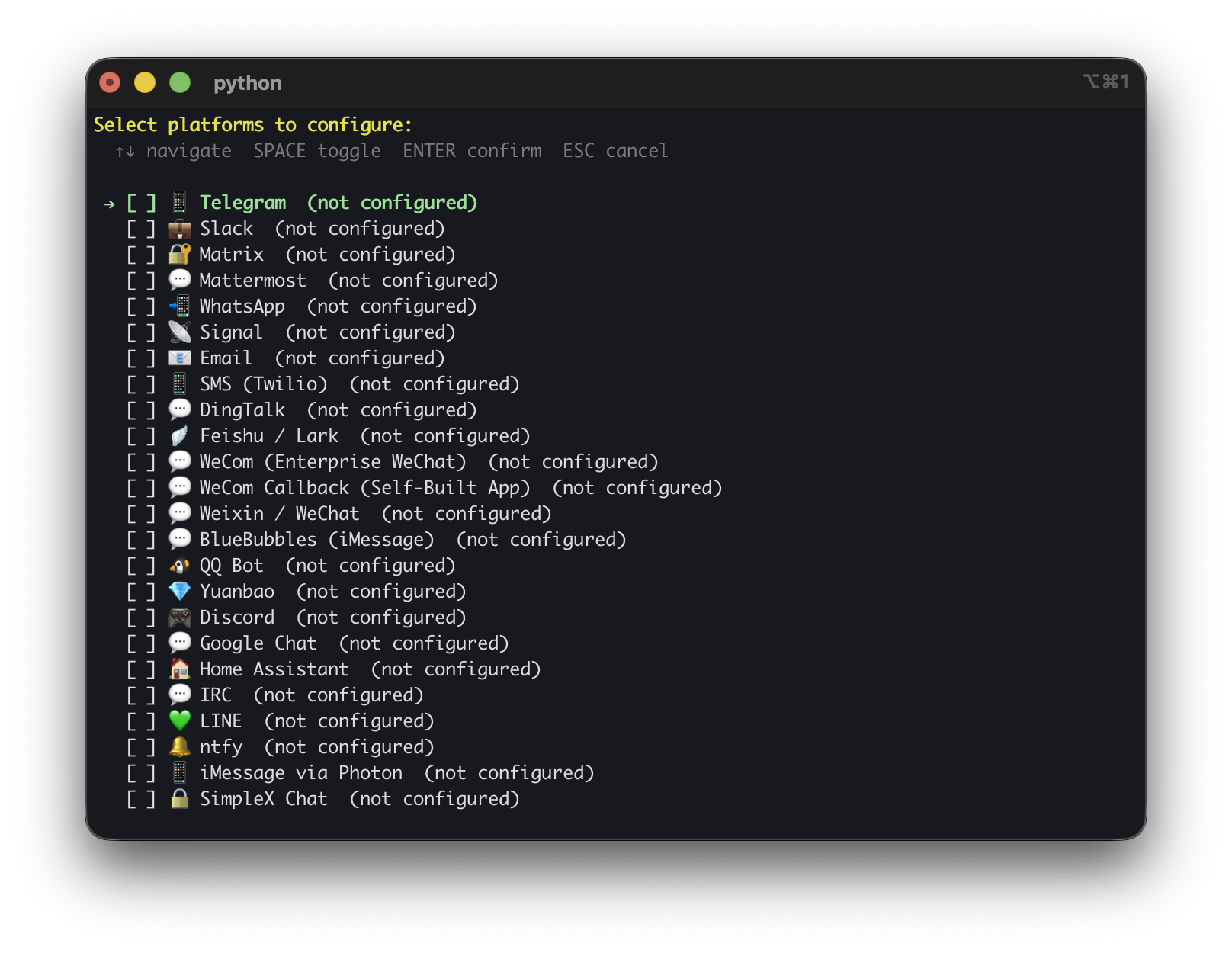
Task: Click the ⌥⌘1 shortcut label
Action: [x=1105, y=82]
